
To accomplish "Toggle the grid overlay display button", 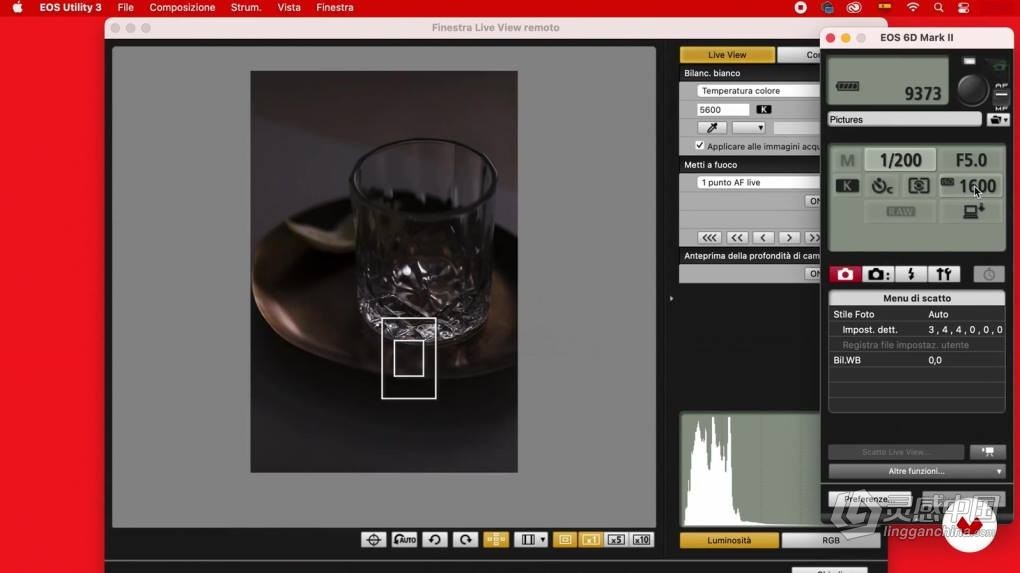I will (x=496, y=539).
